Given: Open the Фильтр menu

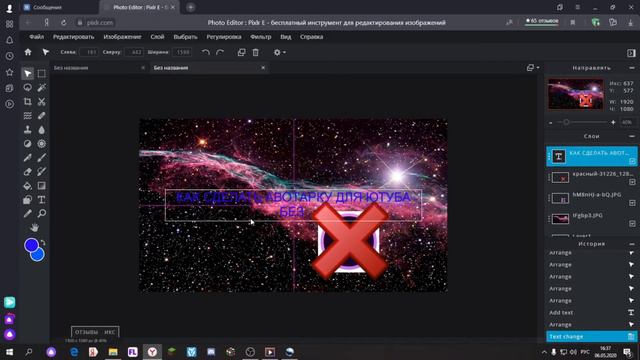Looking at the screenshot, I should pos(260,37).
